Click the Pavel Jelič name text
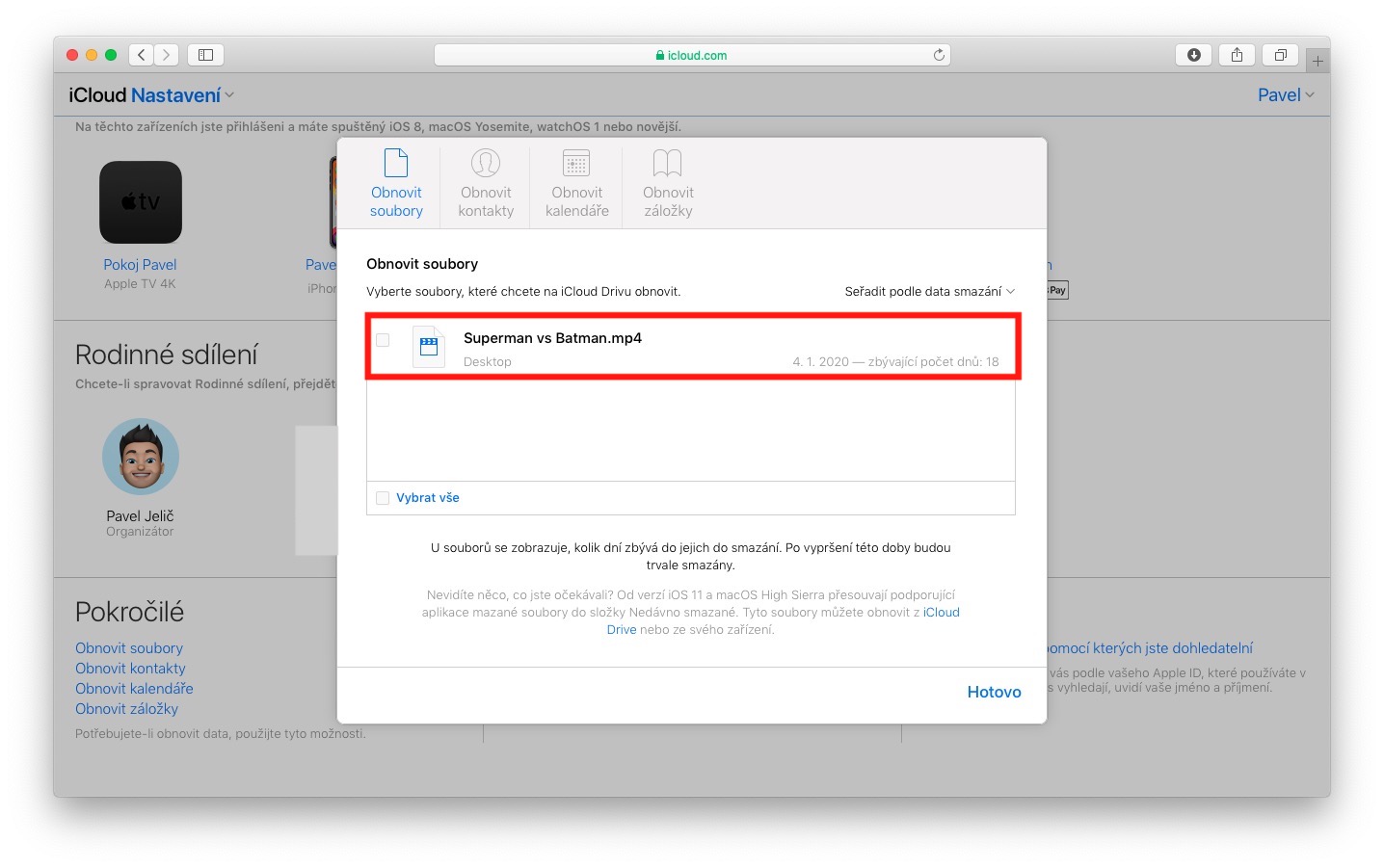The width and height of the screenshot is (1384, 868). pyautogui.click(x=140, y=516)
